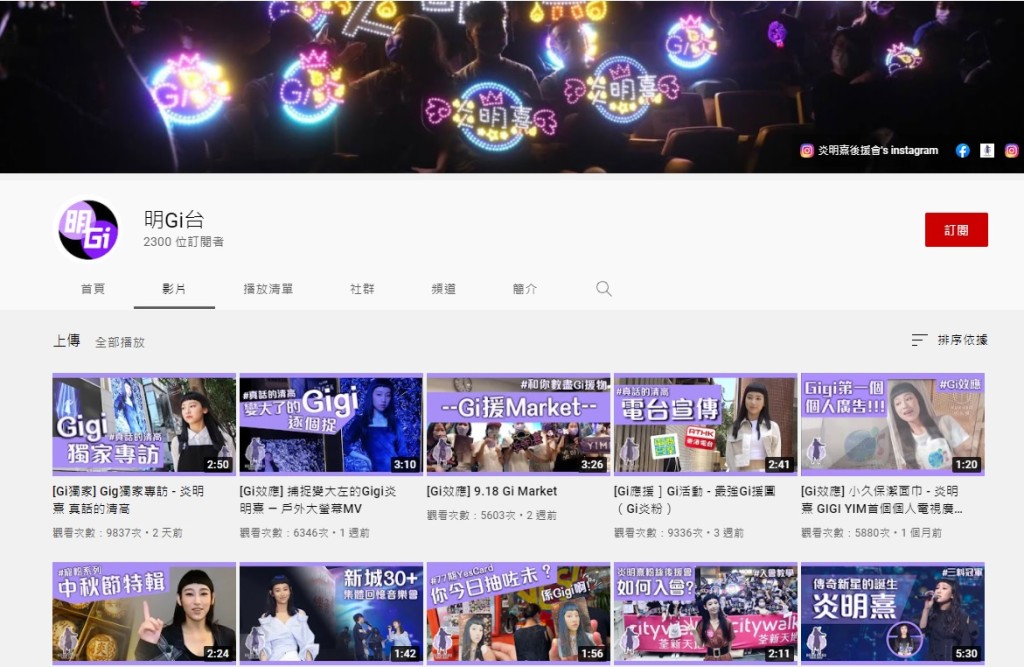Screen dimensions: 1024x667
Task: Click the 明Gi台 channel avatar
Action: coord(88,230)
